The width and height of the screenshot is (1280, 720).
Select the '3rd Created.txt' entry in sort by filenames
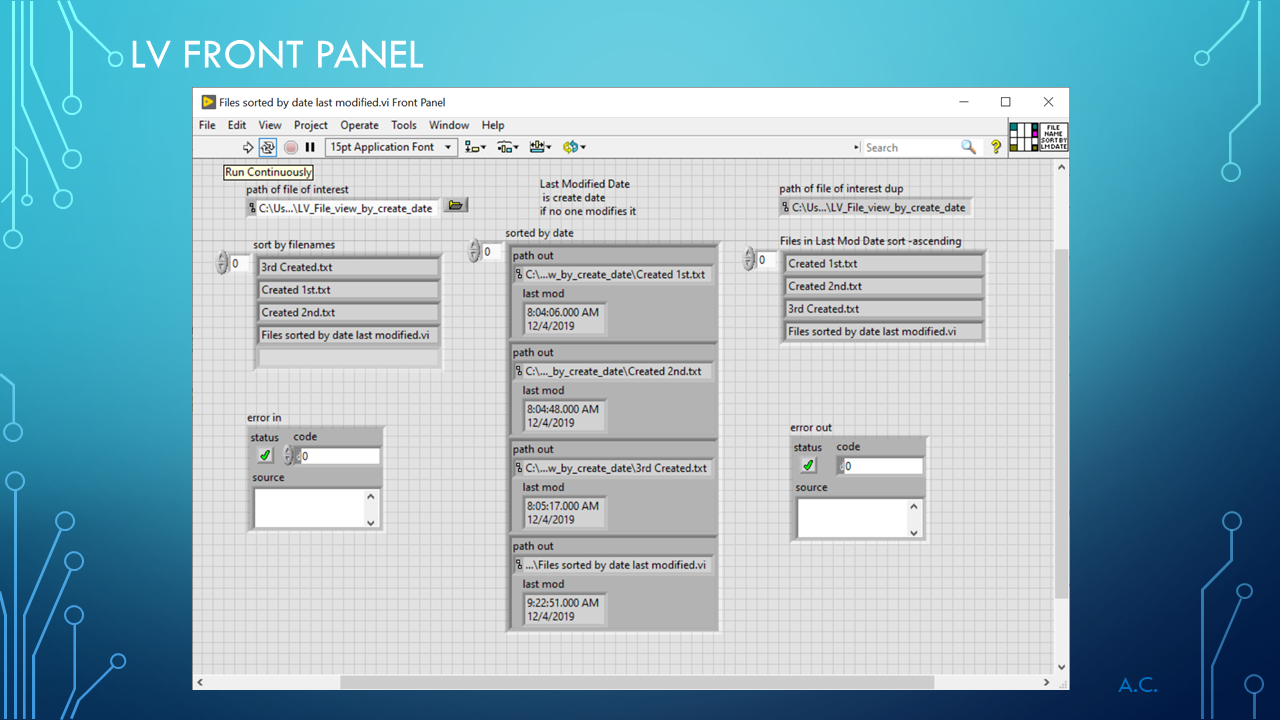pyautogui.click(x=348, y=267)
